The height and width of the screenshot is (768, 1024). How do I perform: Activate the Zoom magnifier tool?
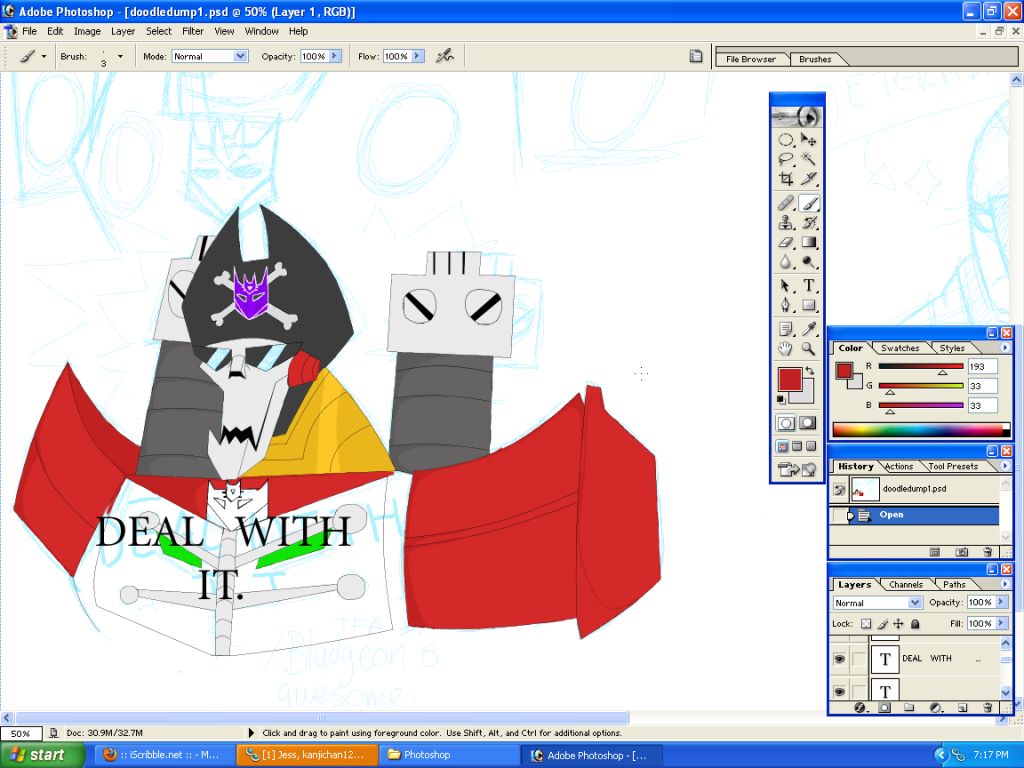pyautogui.click(x=808, y=349)
